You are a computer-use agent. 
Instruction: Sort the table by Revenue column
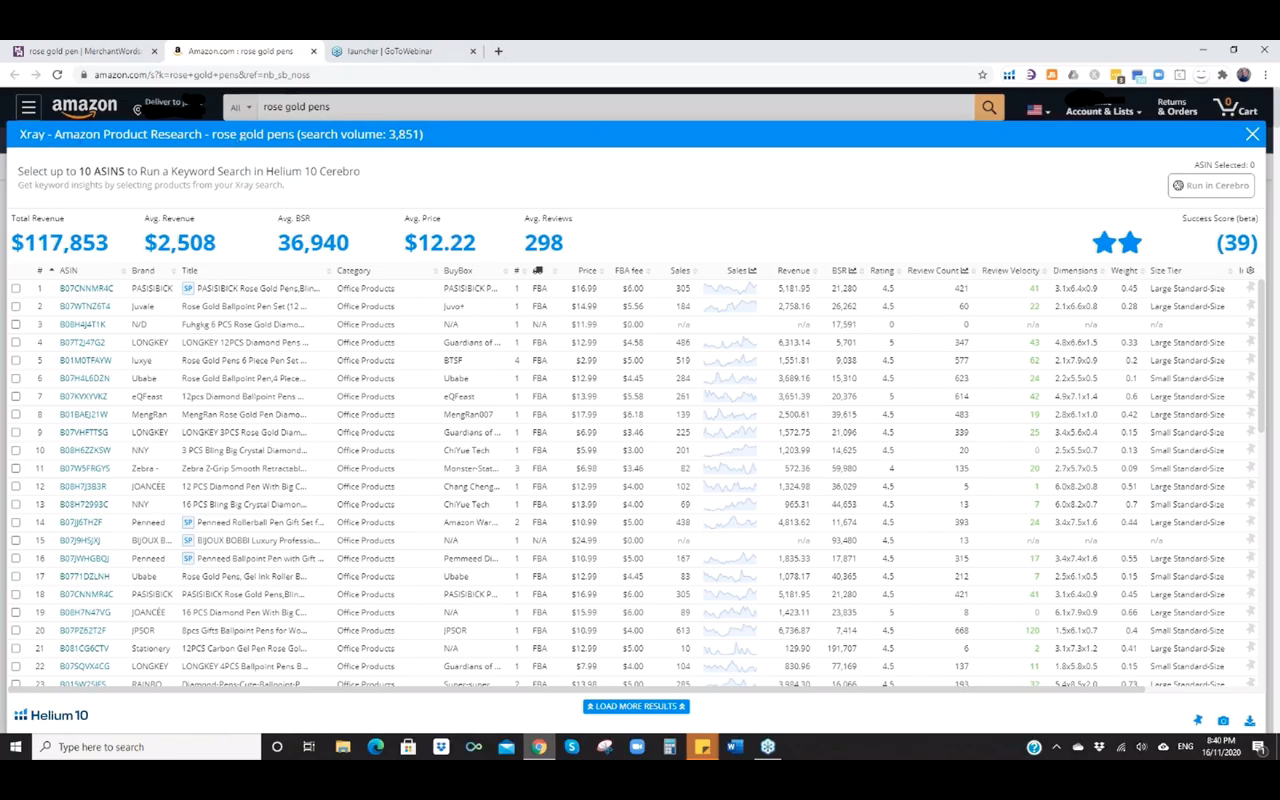point(793,270)
